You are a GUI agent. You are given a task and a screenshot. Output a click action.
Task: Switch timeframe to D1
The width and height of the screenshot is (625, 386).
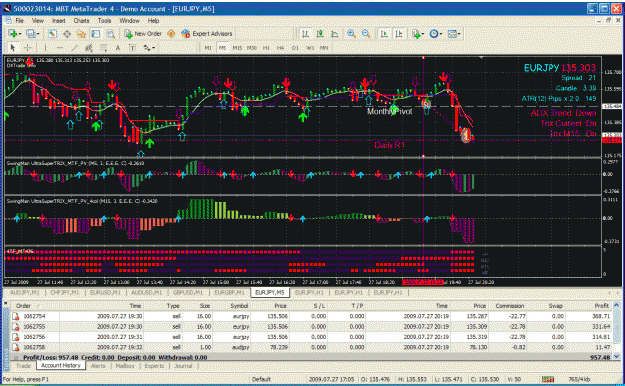pyautogui.click(x=295, y=48)
